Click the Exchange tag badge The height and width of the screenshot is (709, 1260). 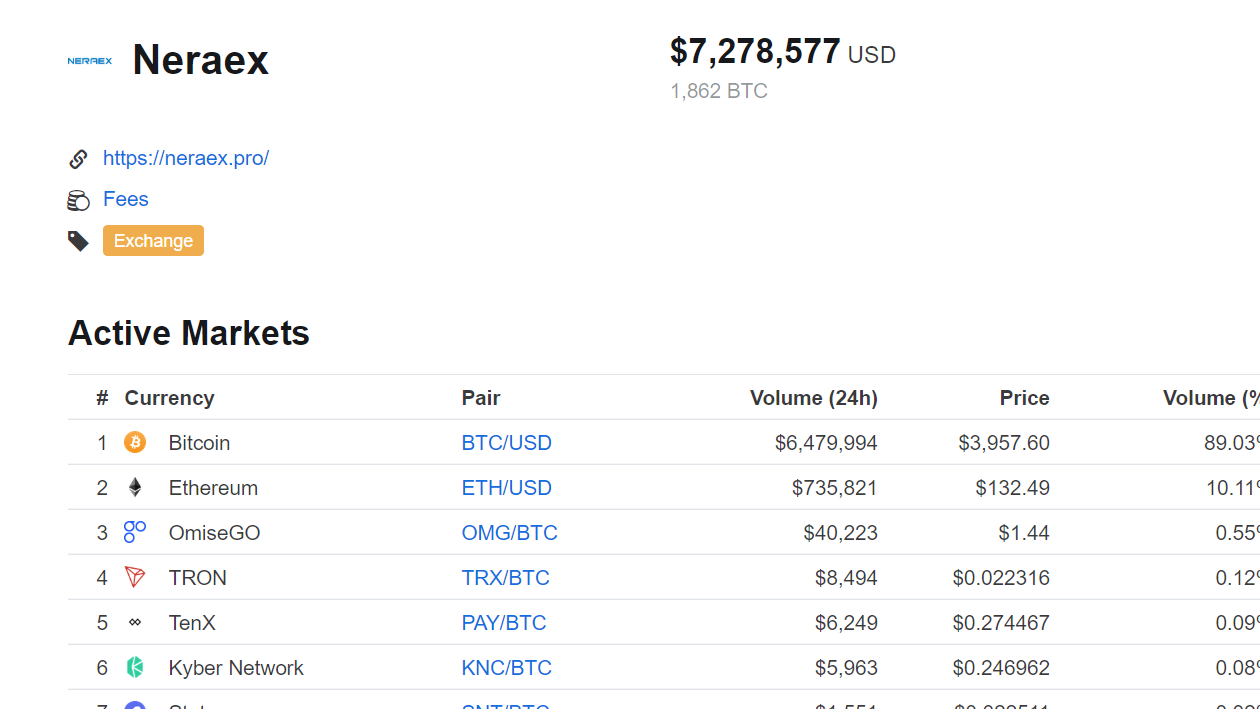point(153,240)
